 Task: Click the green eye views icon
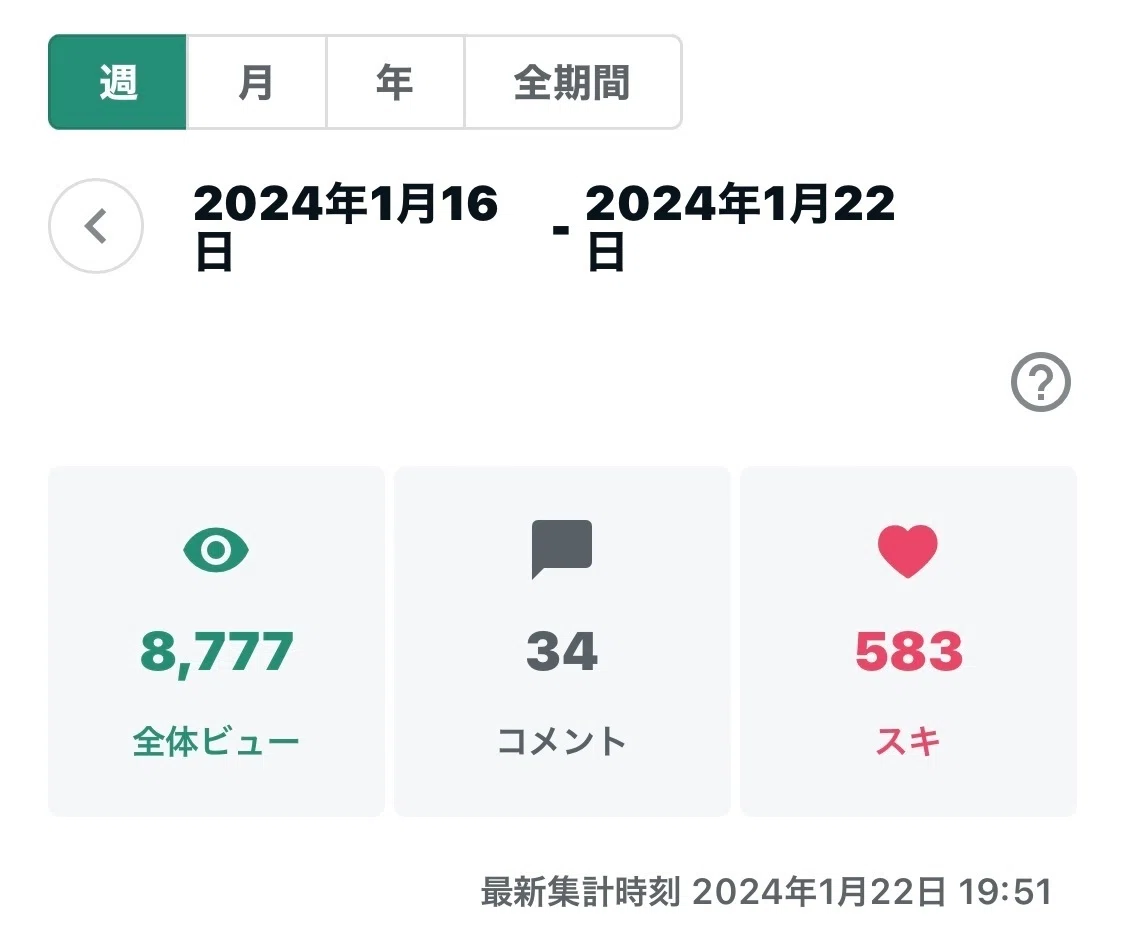(216, 550)
